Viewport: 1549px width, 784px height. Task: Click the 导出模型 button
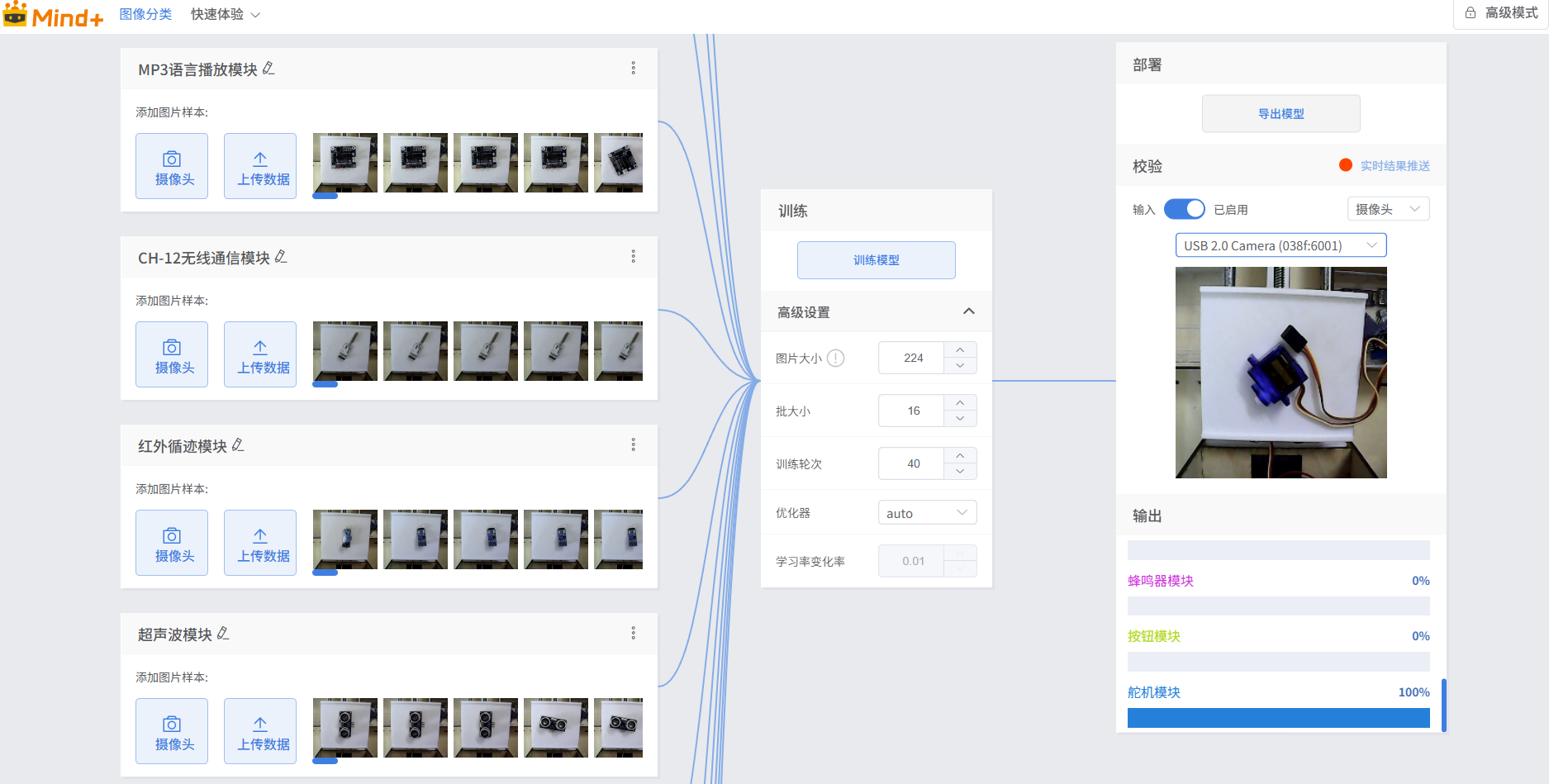1281,114
